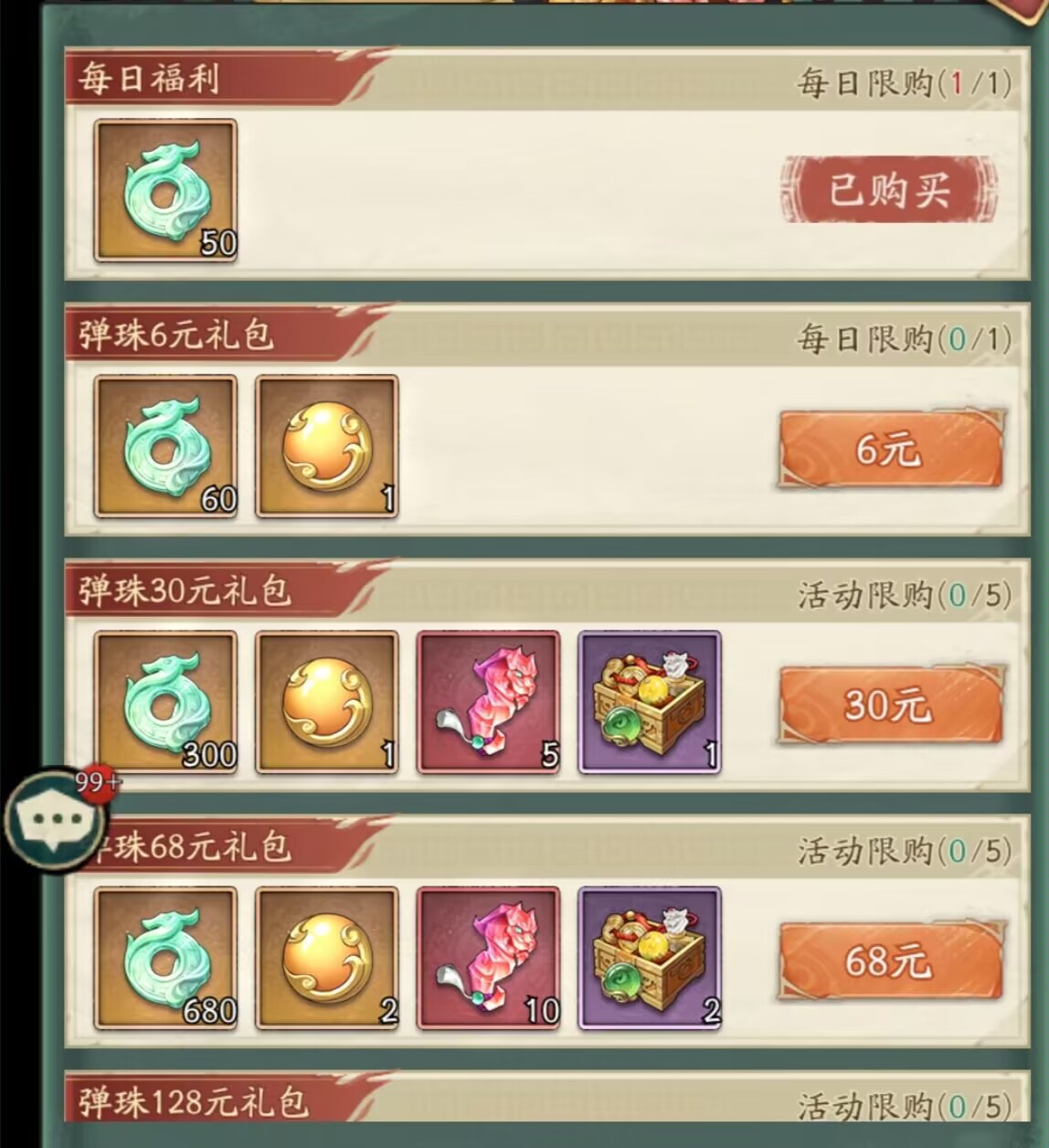Tap the 活动限购(0/5) label on 68元 pack
Screen dimensions: 1049x1148
905,852
